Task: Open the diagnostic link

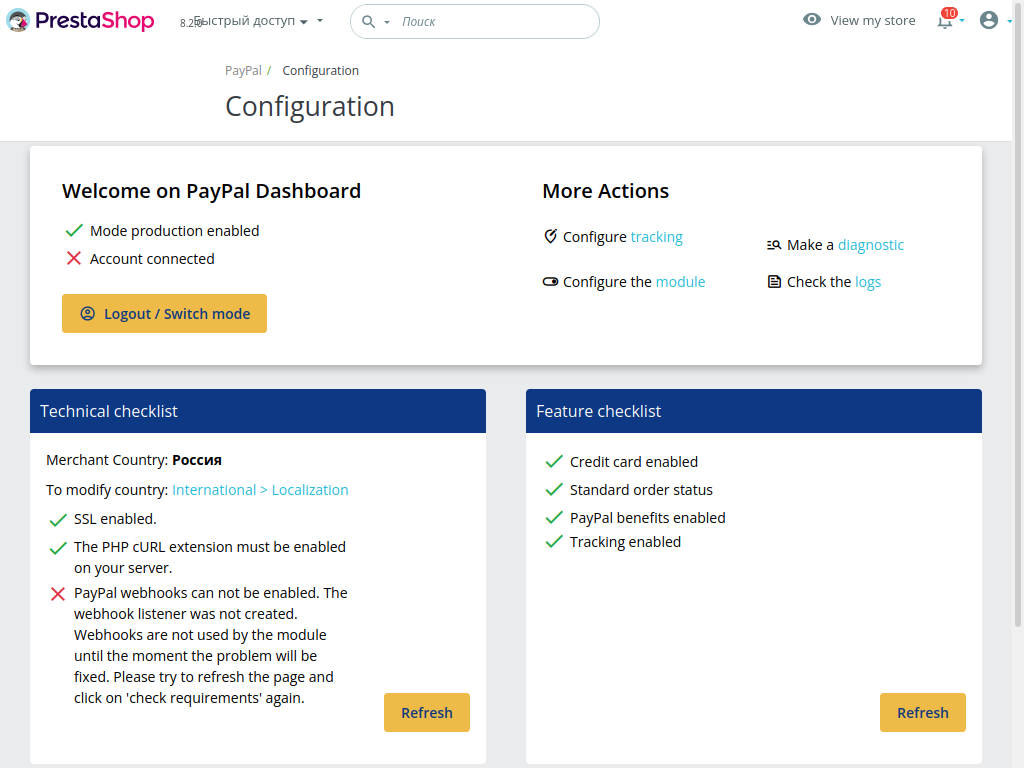Action: point(870,245)
